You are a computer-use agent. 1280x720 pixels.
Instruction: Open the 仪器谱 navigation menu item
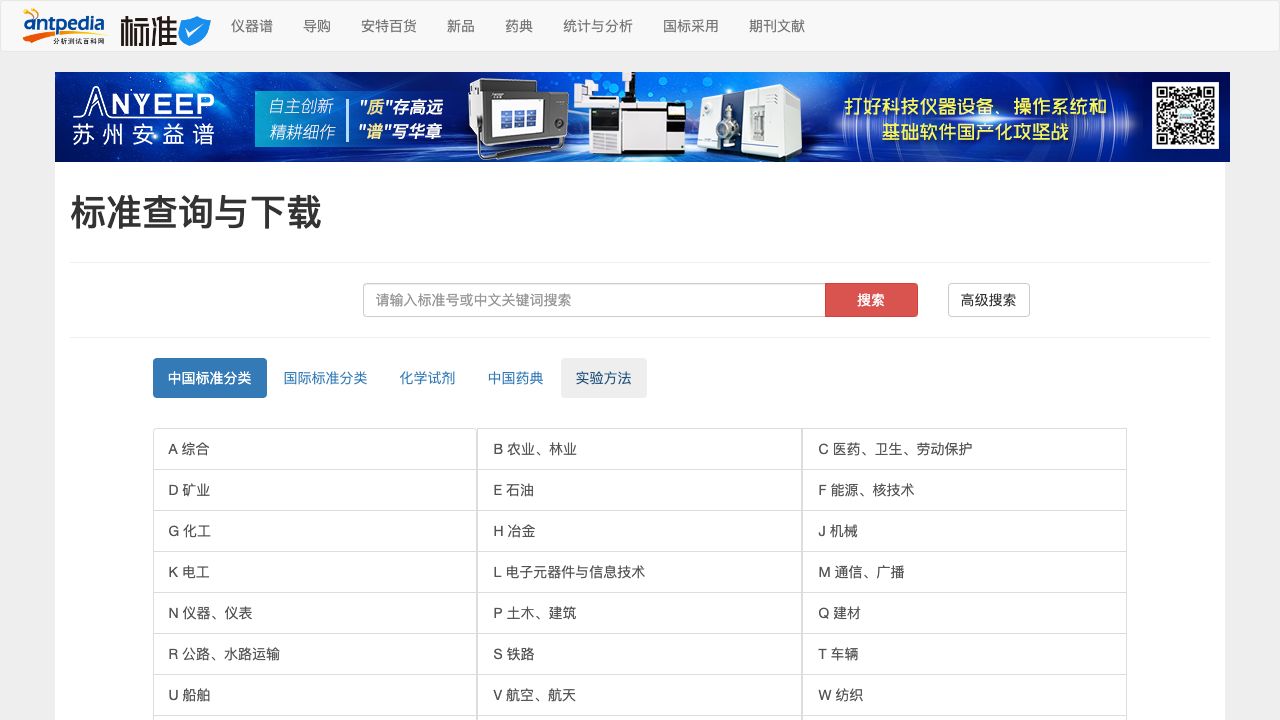pos(252,26)
